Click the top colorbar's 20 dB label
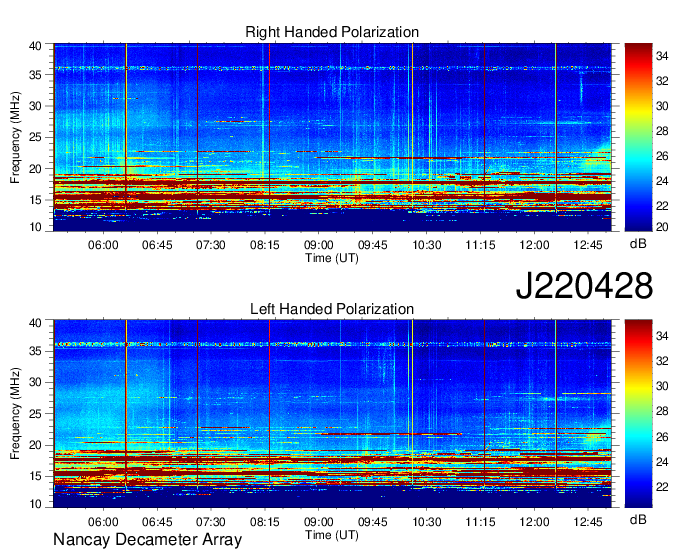The width and height of the screenshot is (680, 552). point(662,227)
